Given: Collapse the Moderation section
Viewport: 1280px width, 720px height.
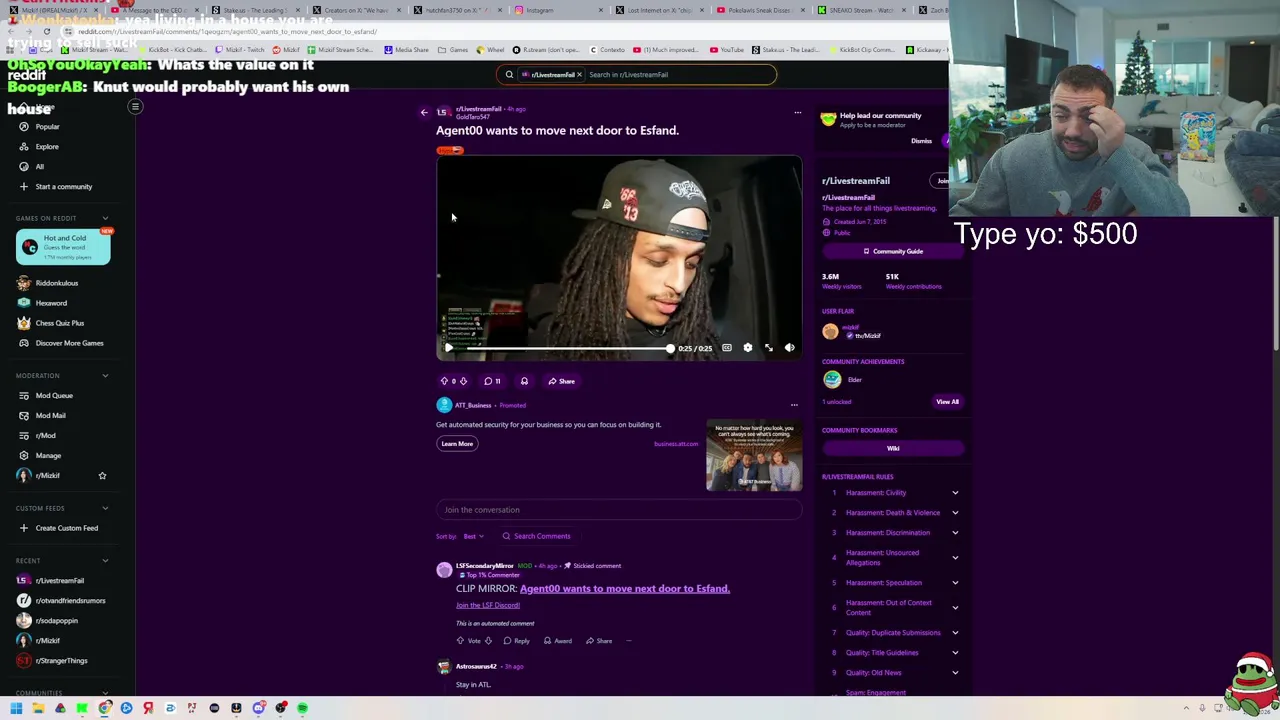Looking at the screenshot, I should point(105,376).
